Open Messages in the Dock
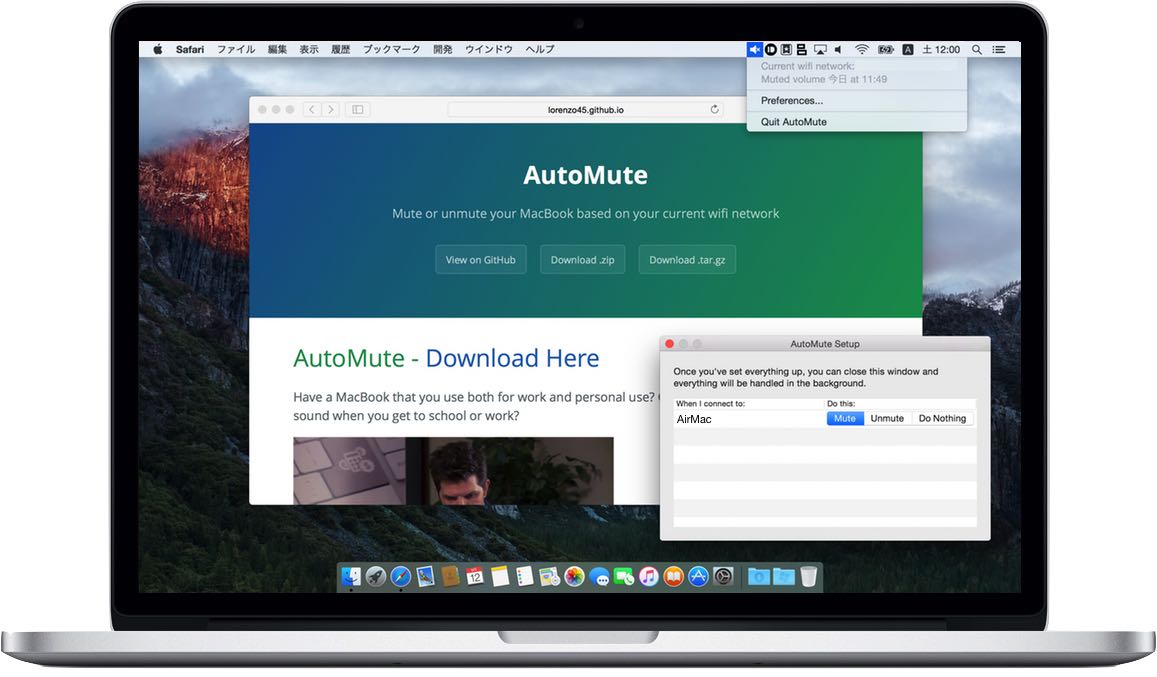Screen dimensions: 1157x677 pyautogui.click(x=599, y=577)
